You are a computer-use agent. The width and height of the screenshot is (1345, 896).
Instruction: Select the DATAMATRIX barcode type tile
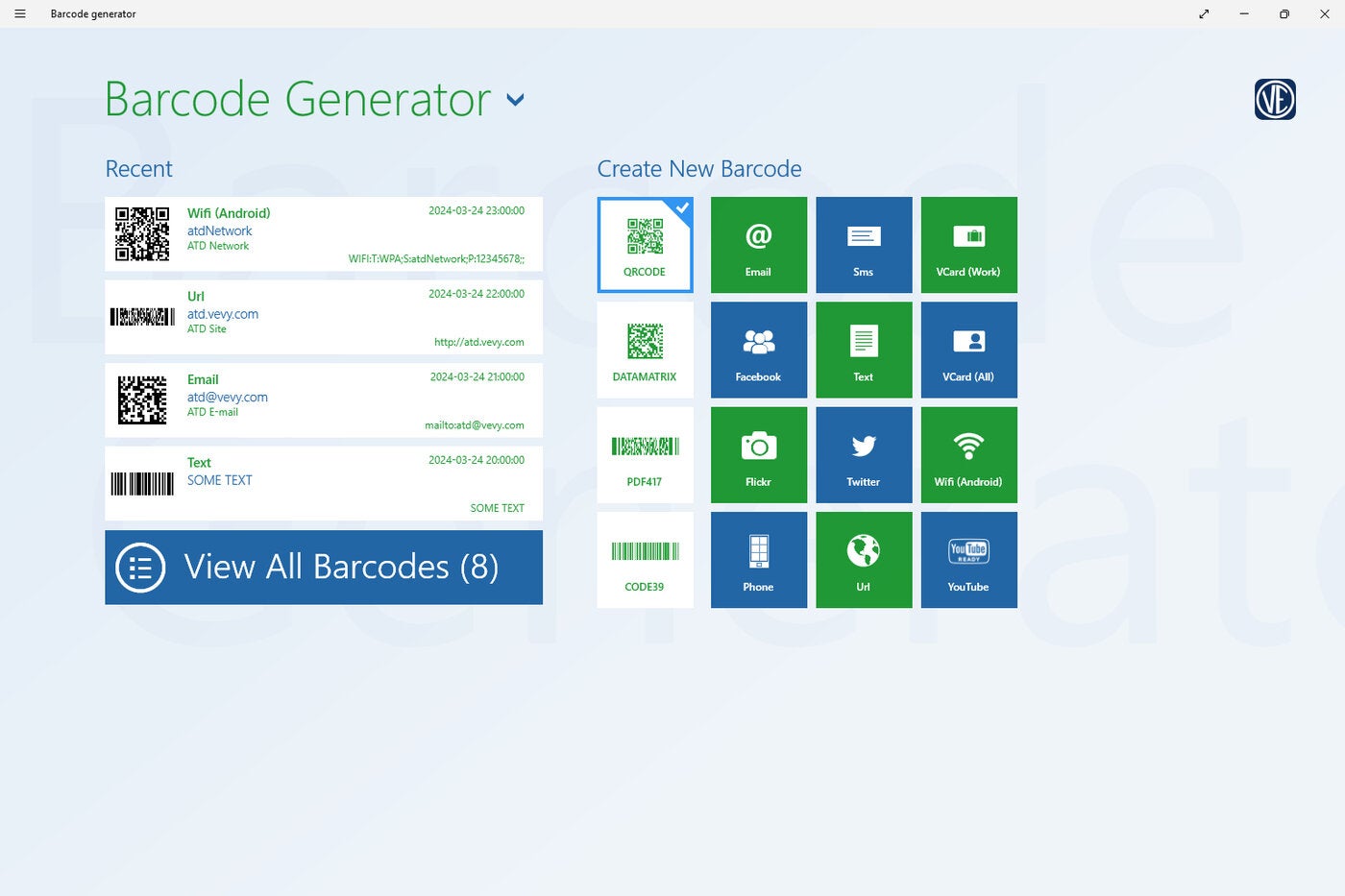[x=645, y=350]
